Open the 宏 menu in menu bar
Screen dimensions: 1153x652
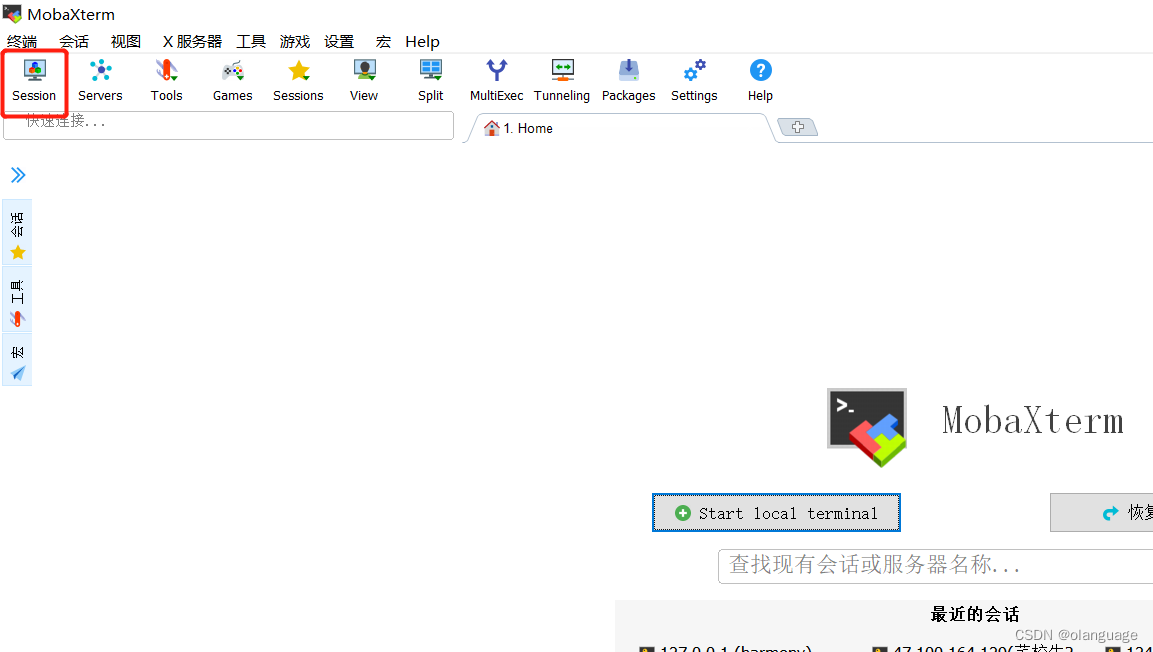(x=383, y=42)
